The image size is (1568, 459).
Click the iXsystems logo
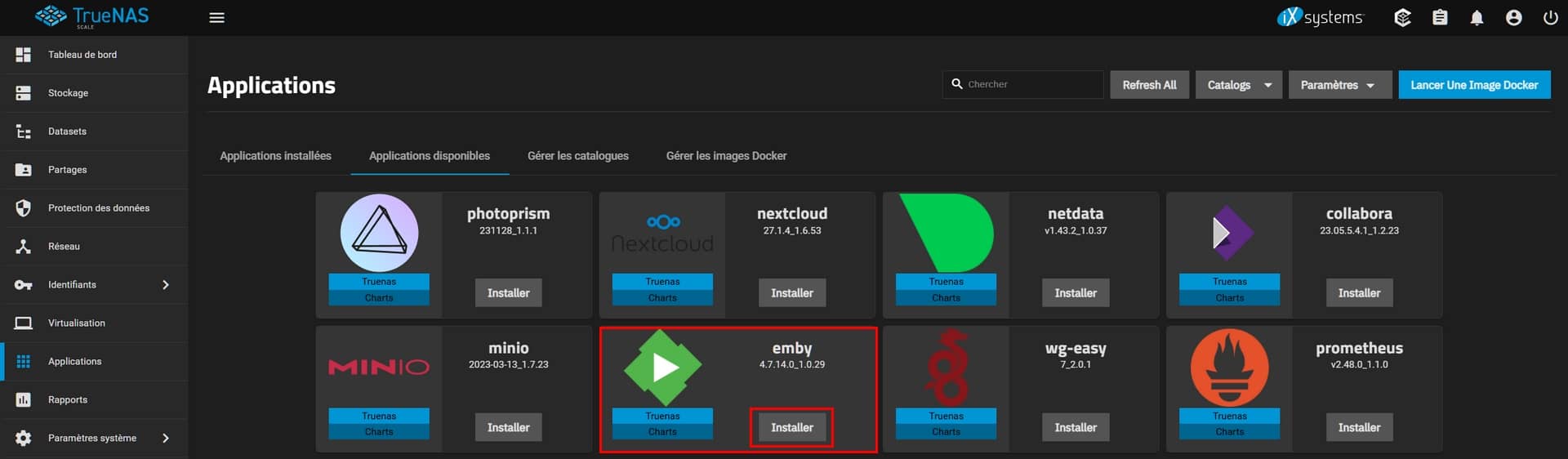click(x=1320, y=18)
